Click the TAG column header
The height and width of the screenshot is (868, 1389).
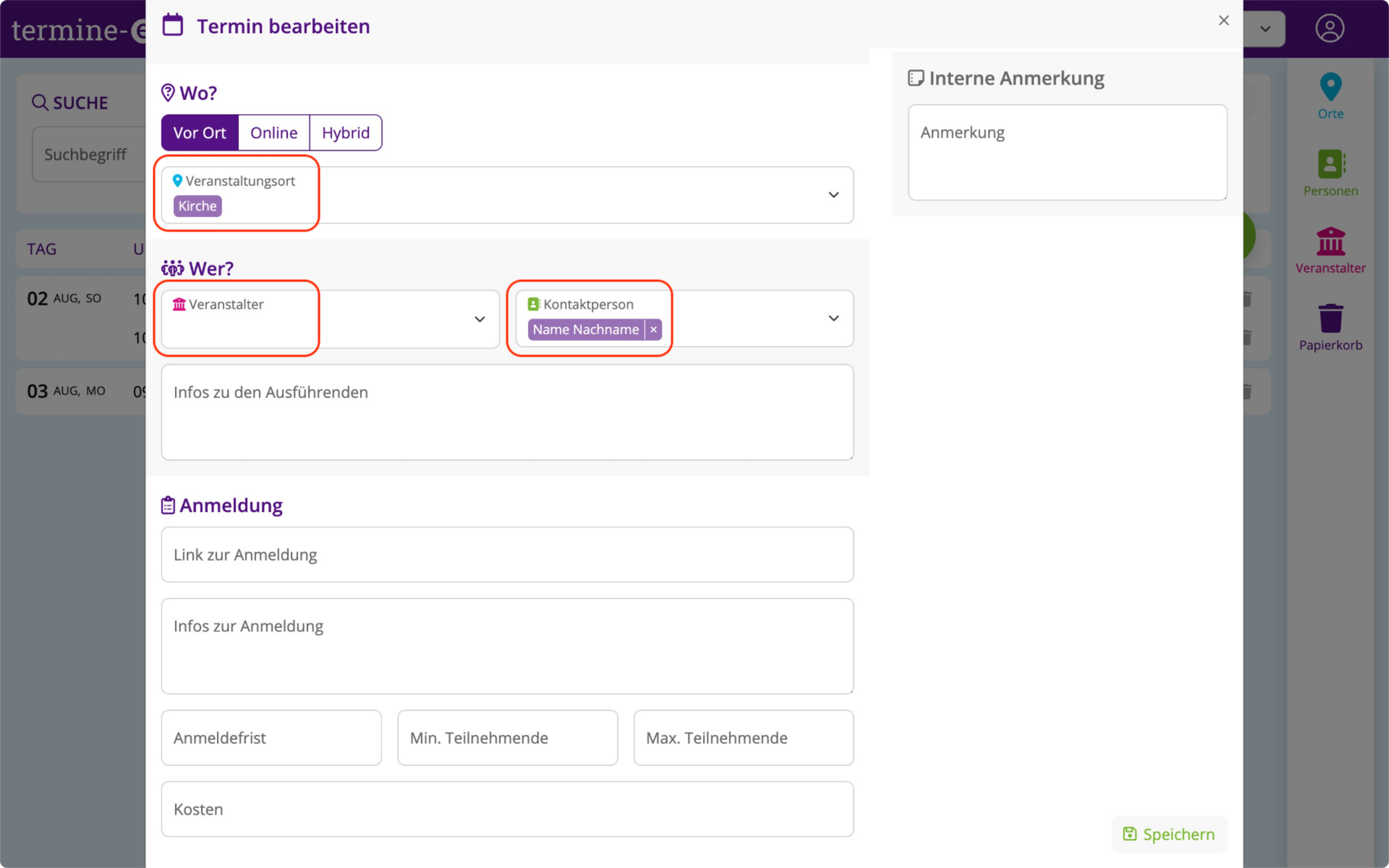coord(42,249)
